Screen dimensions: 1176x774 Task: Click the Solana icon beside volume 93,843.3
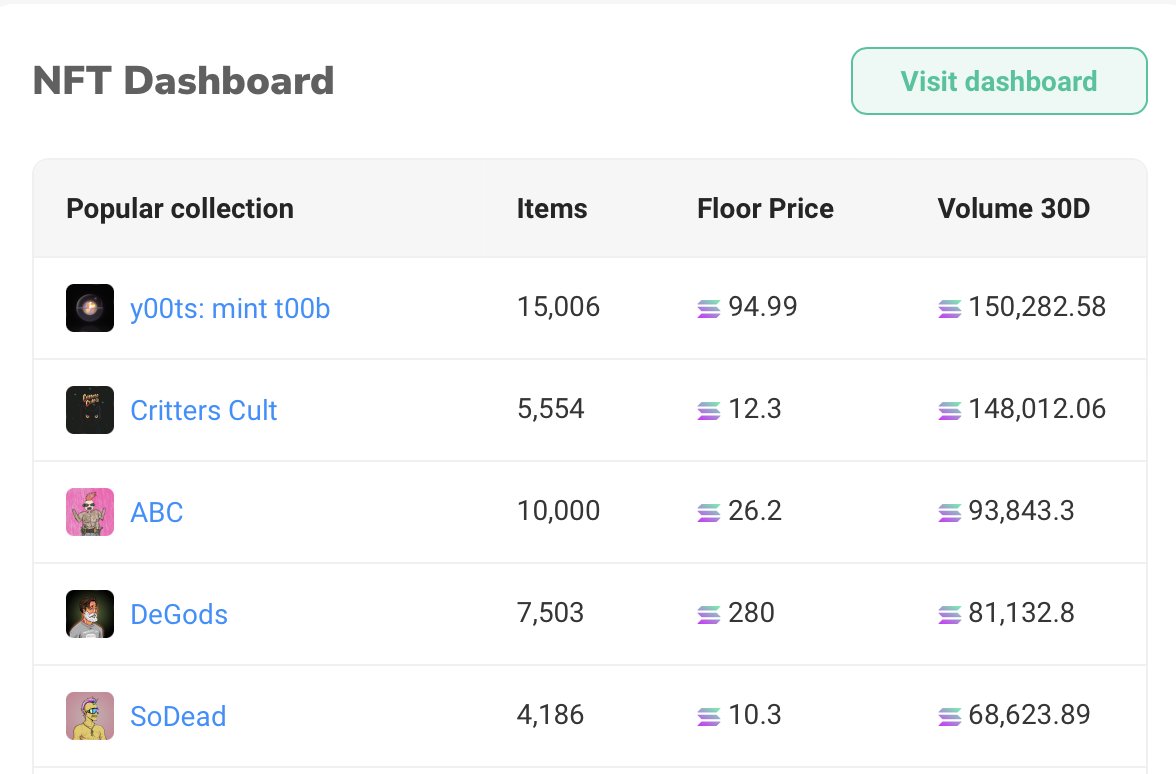pyautogui.click(x=950, y=513)
